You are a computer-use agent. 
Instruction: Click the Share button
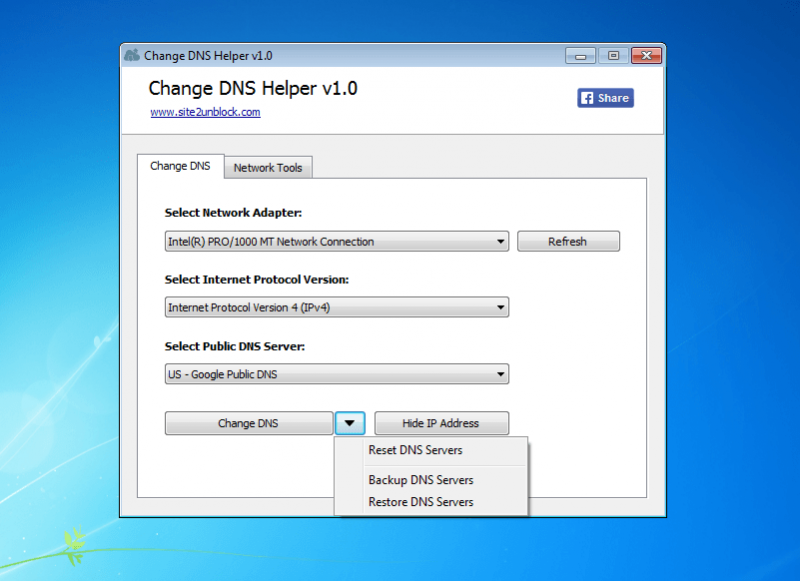(x=604, y=97)
